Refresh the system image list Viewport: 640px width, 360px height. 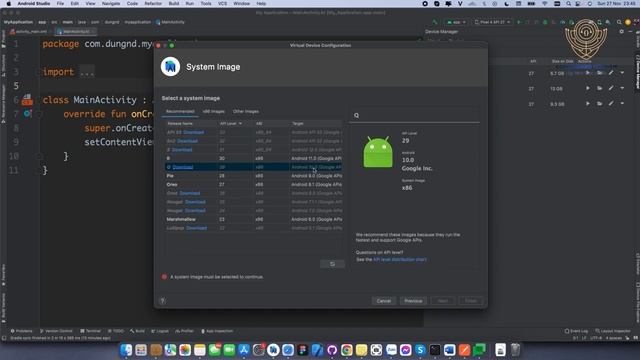tap(332, 264)
